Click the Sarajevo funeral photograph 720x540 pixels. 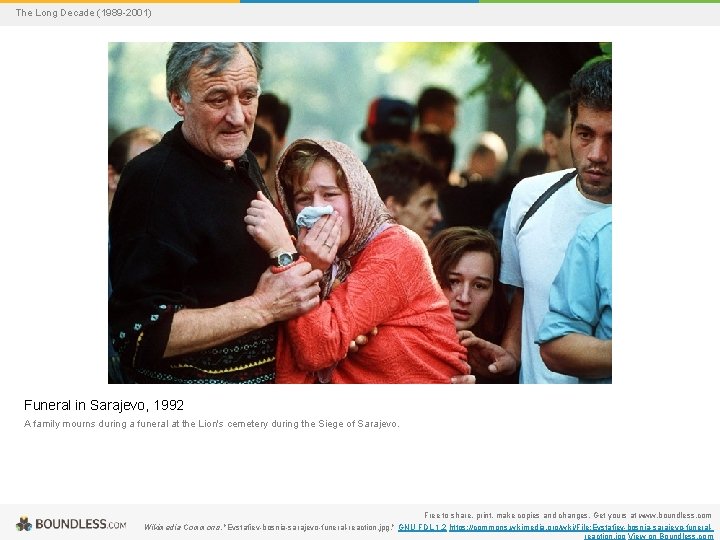pyautogui.click(x=360, y=213)
